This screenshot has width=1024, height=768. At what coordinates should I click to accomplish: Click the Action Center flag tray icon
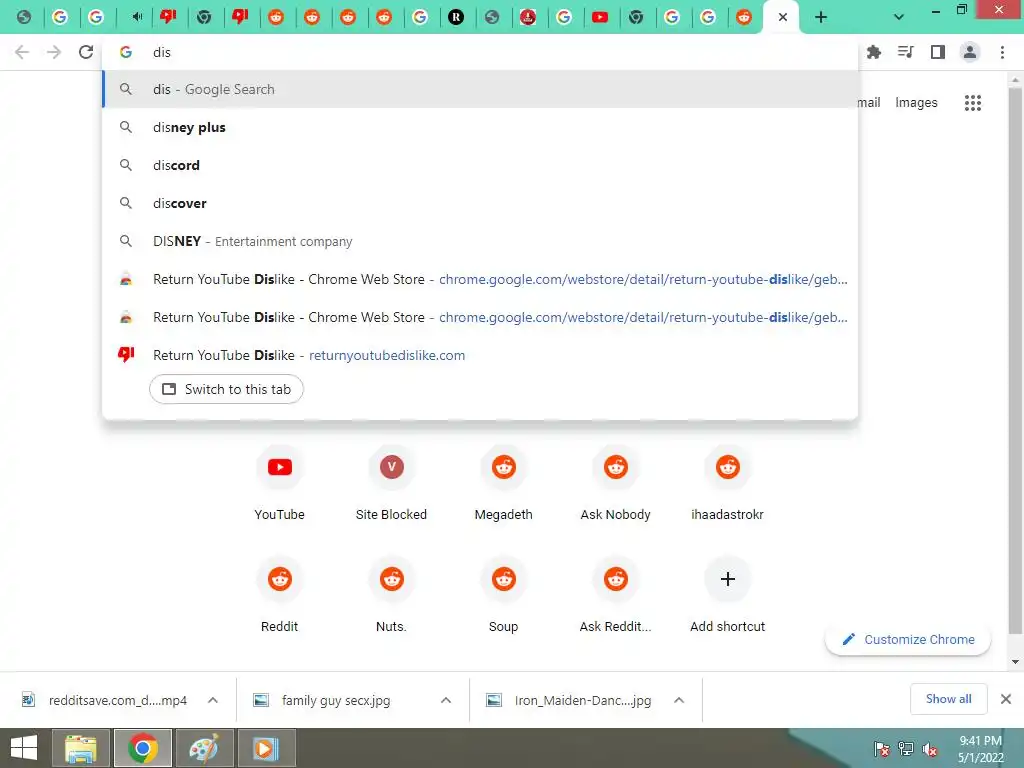[882, 749]
